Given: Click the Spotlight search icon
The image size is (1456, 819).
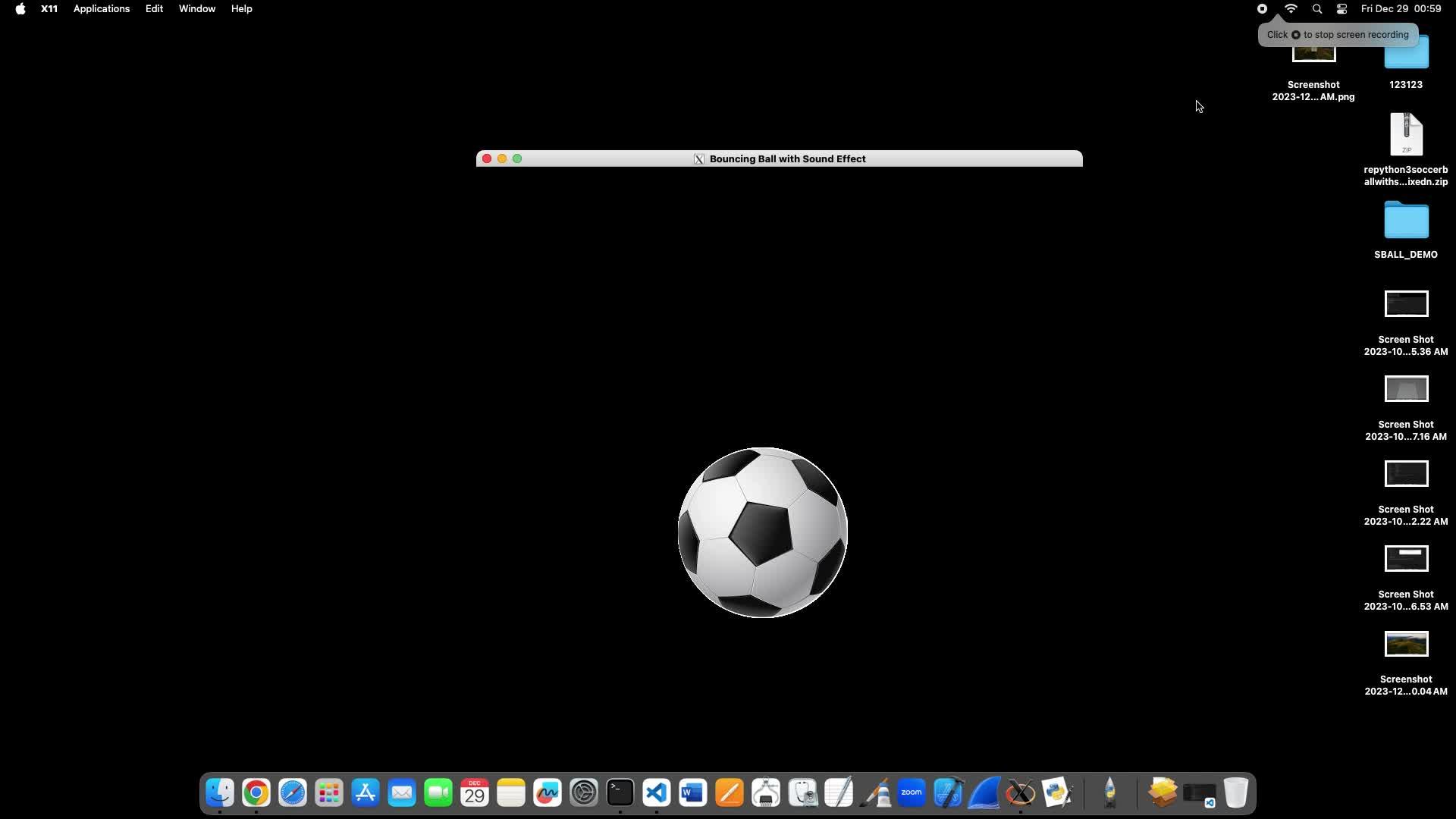Looking at the screenshot, I should pyautogui.click(x=1317, y=9).
